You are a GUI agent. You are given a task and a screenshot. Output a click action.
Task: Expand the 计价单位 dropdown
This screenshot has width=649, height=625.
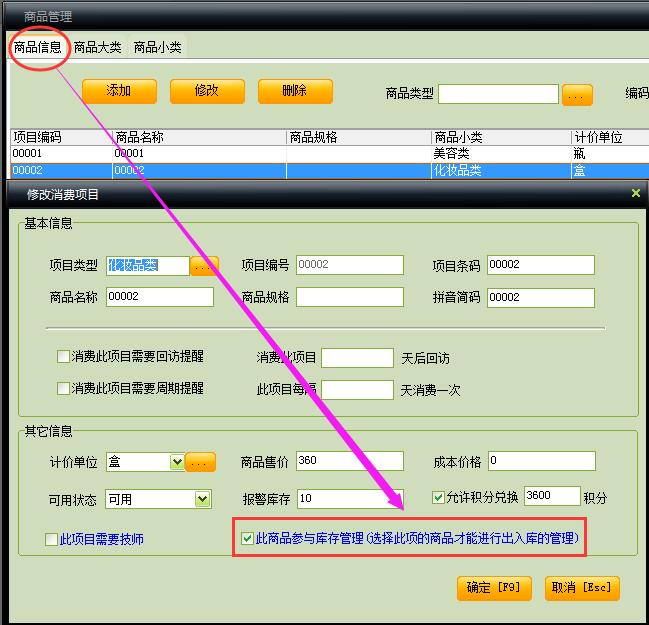(x=178, y=462)
